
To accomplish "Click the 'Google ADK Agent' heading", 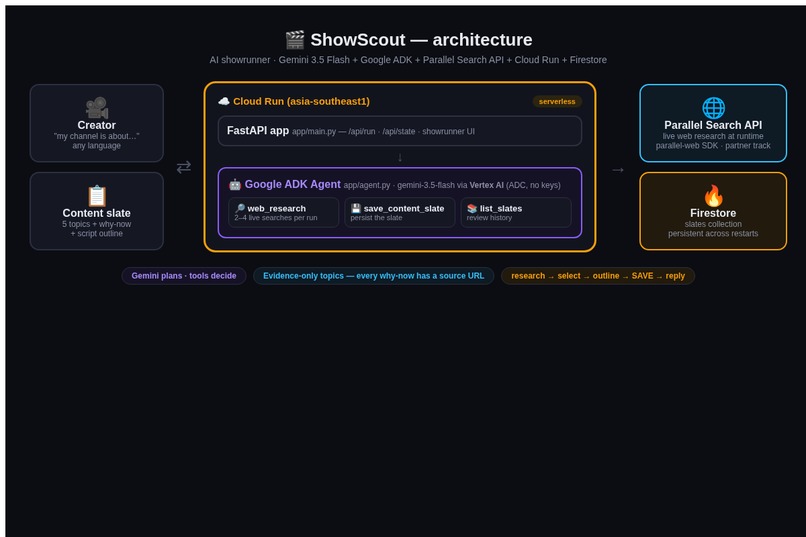I will (292, 184).
